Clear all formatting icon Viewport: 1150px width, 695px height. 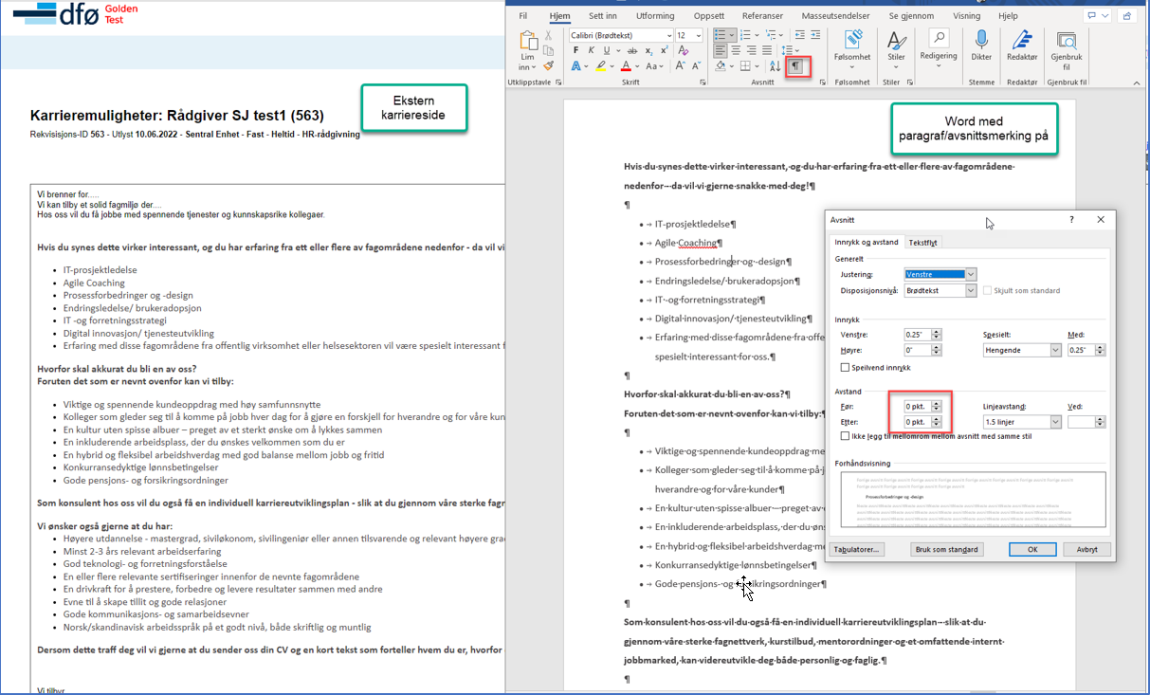point(684,51)
